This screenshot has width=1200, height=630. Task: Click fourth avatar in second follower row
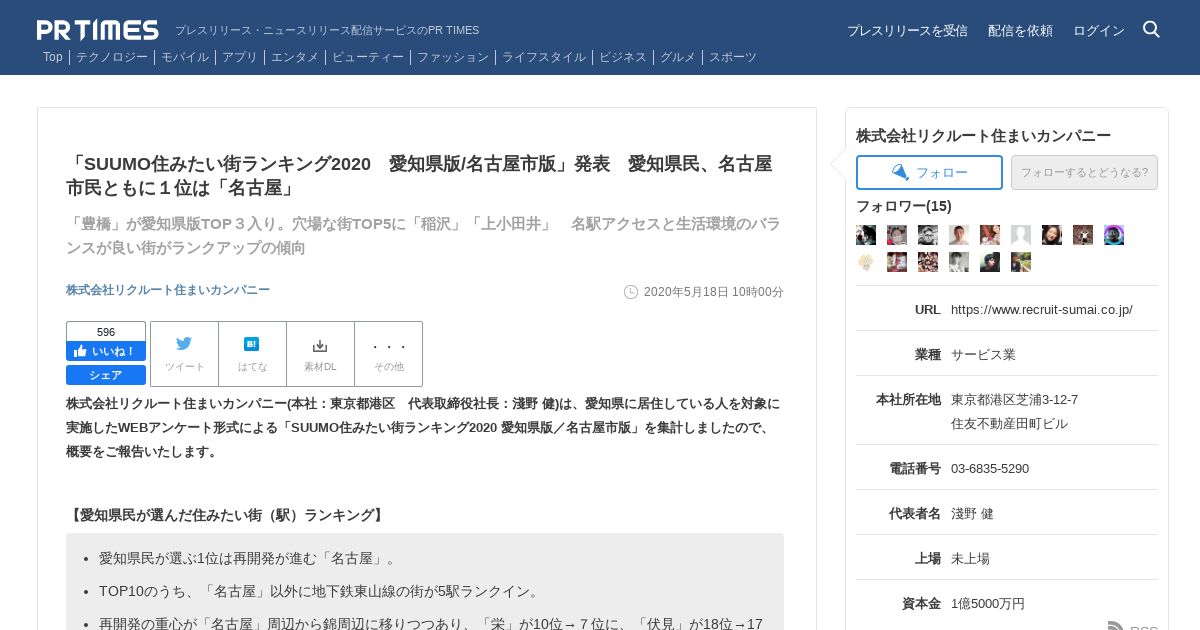tap(959, 262)
